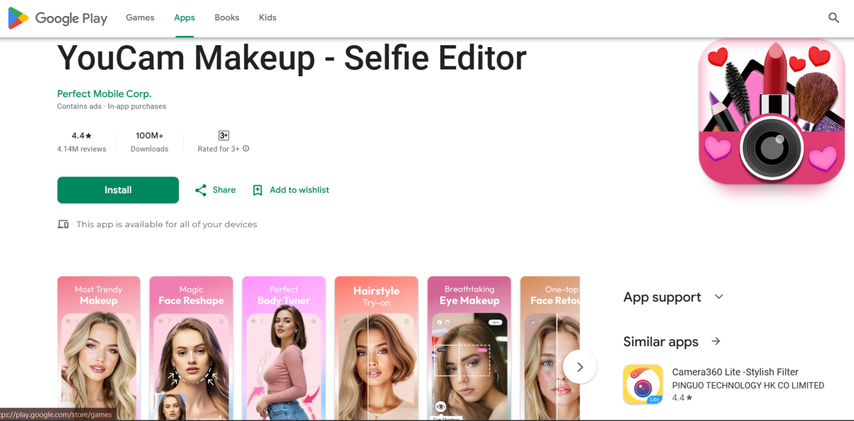Click the YouCam Makeup app icon
The image size is (854, 421).
pyautogui.click(x=771, y=112)
